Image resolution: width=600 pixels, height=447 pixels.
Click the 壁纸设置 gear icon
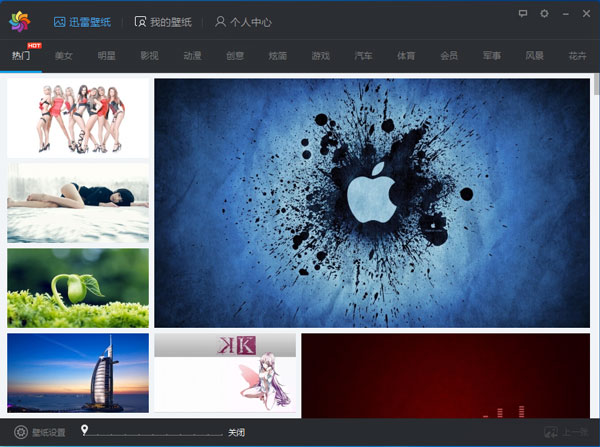pyautogui.click(x=20, y=432)
